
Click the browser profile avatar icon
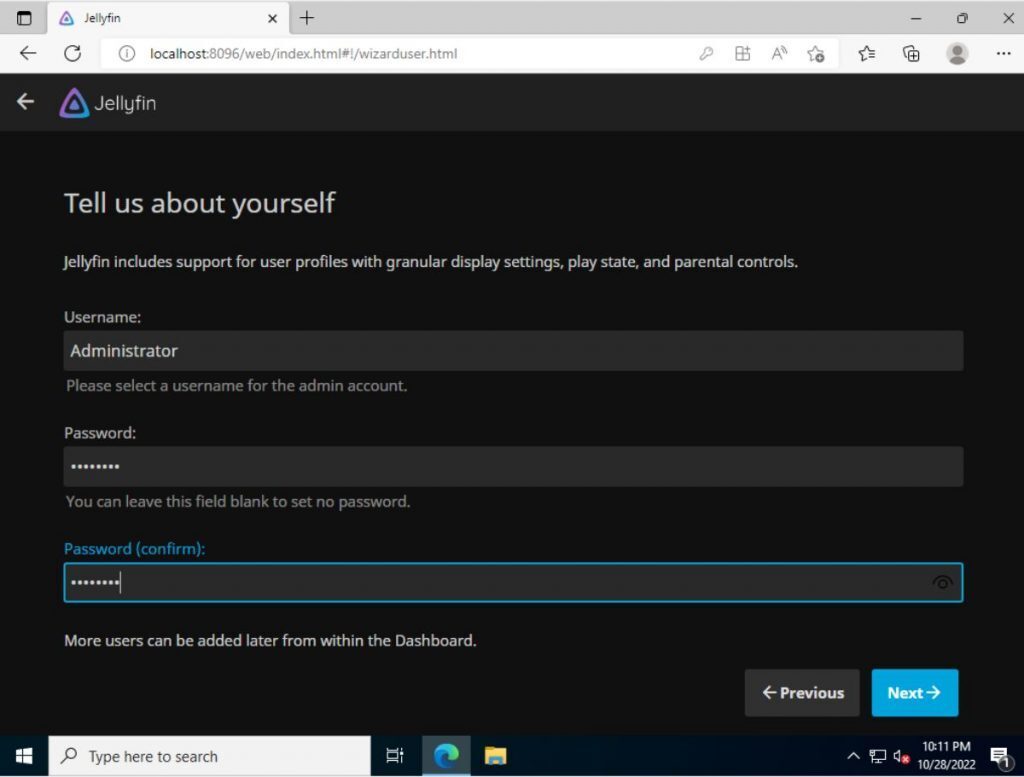click(958, 54)
